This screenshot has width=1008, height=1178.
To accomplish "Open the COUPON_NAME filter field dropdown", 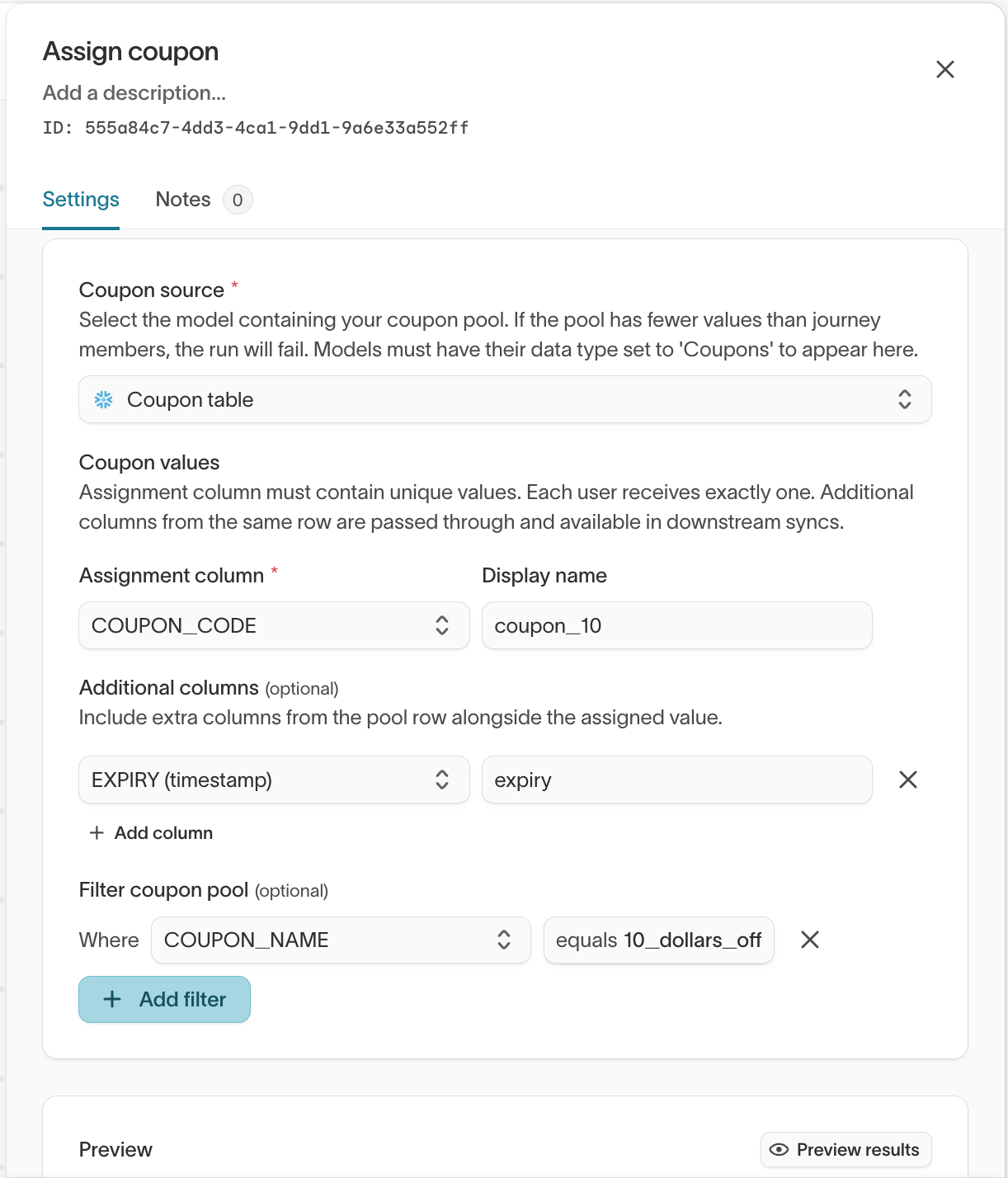I will pos(340,940).
